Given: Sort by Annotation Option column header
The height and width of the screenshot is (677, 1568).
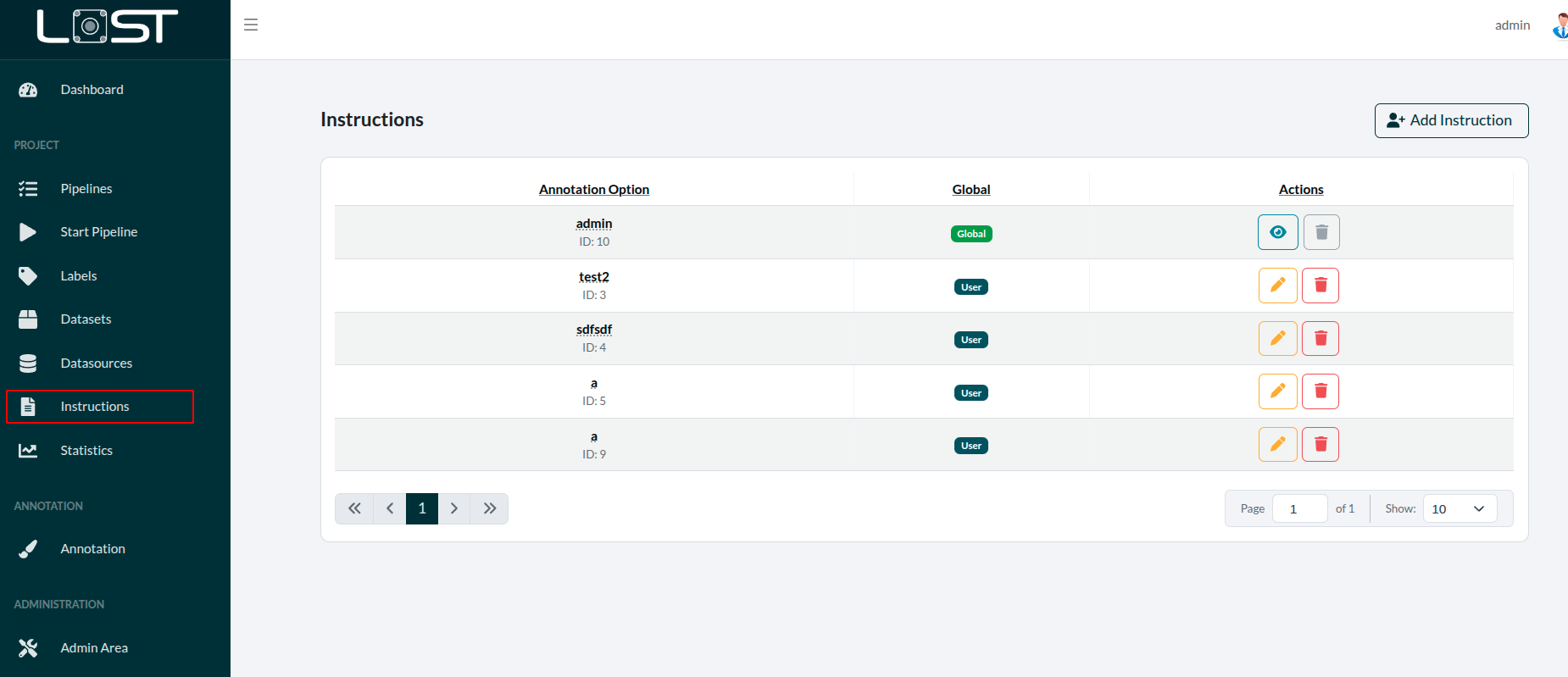Looking at the screenshot, I should point(593,190).
